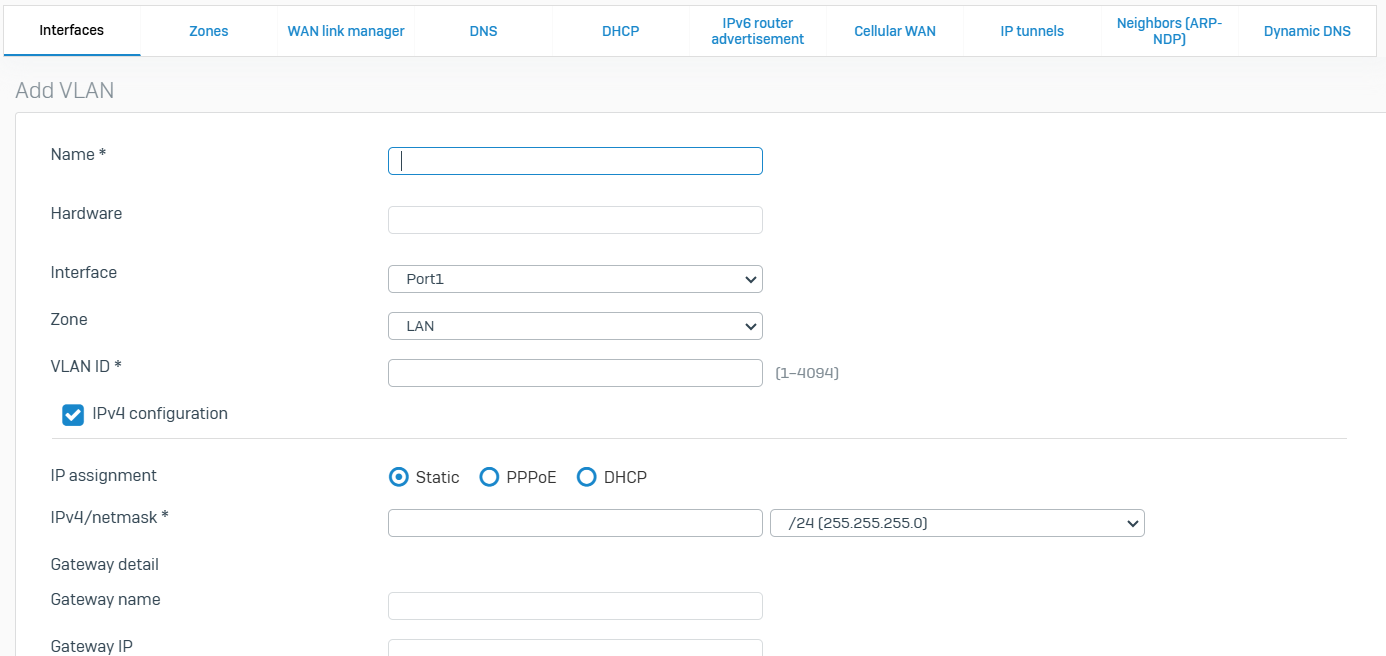This screenshot has width=1386, height=656.
Task: Switch to Cellular WAN tab
Action: pos(895,31)
